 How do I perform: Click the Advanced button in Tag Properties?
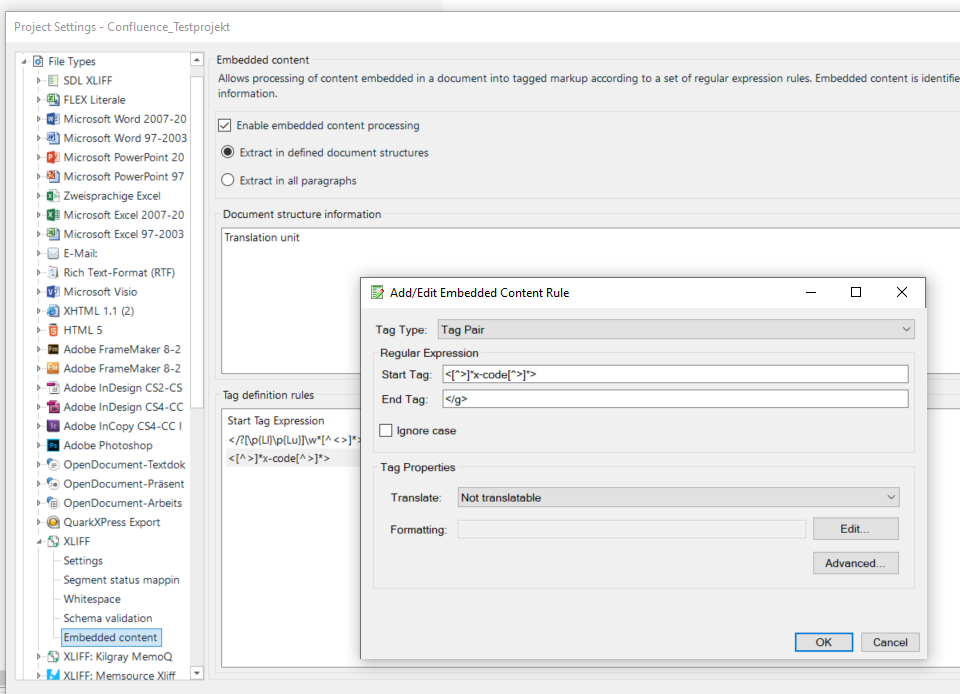(x=855, y=563)
